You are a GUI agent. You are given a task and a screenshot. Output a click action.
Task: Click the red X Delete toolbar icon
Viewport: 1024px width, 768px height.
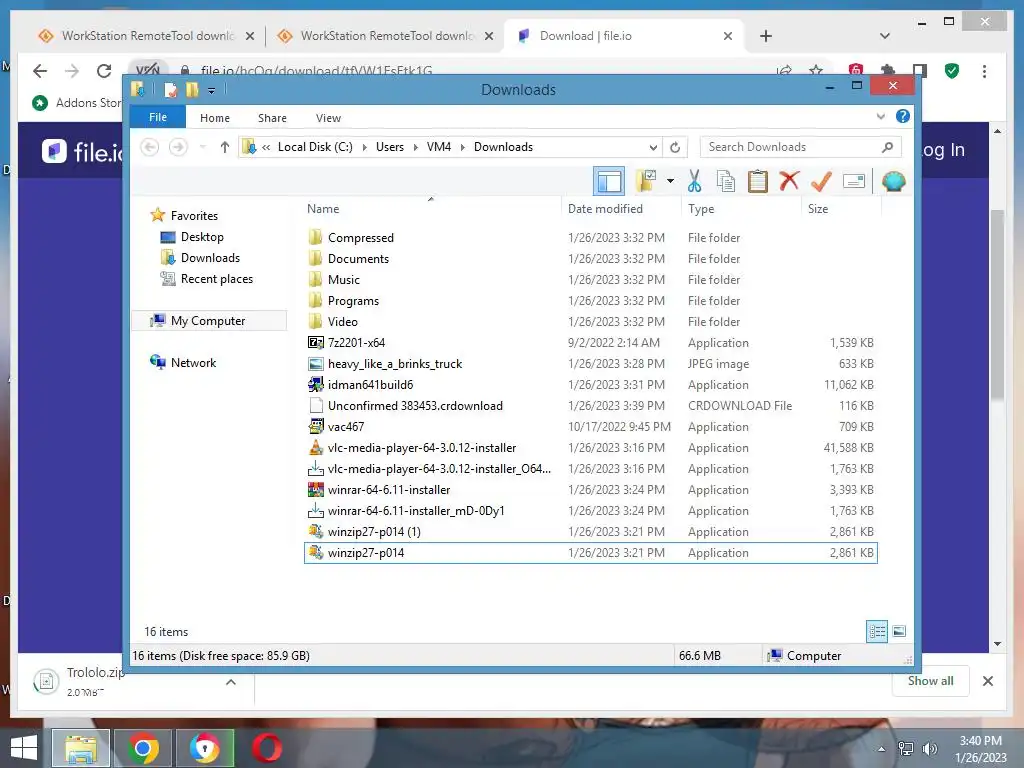click(789, 180)
